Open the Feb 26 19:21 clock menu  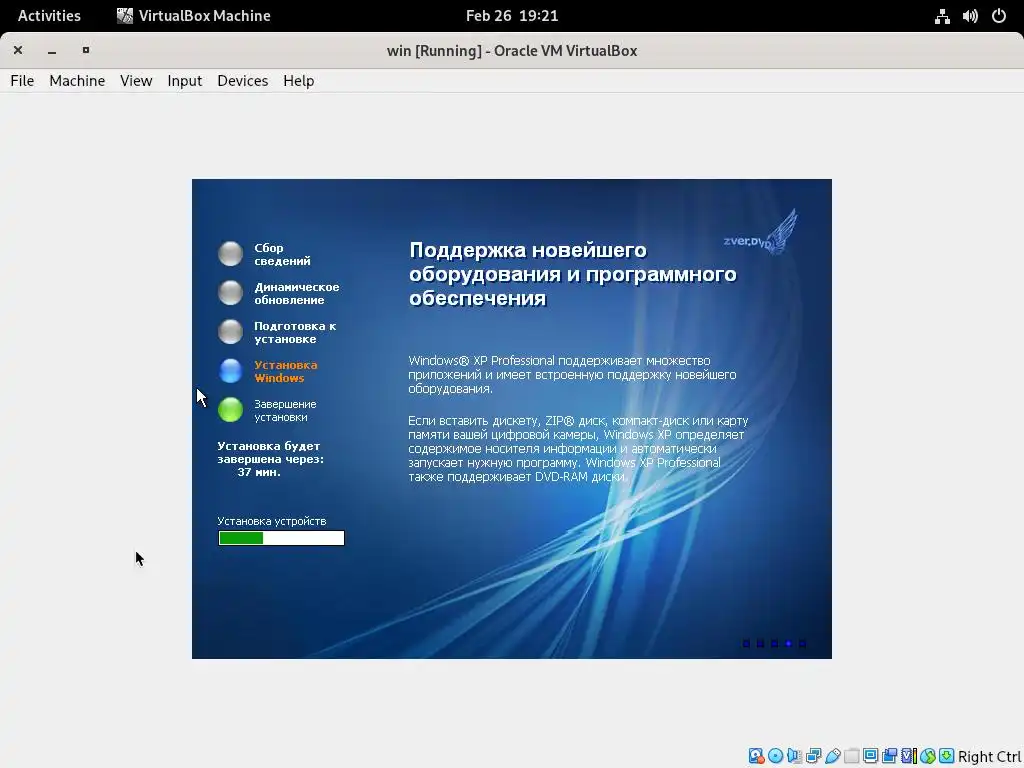512,16
